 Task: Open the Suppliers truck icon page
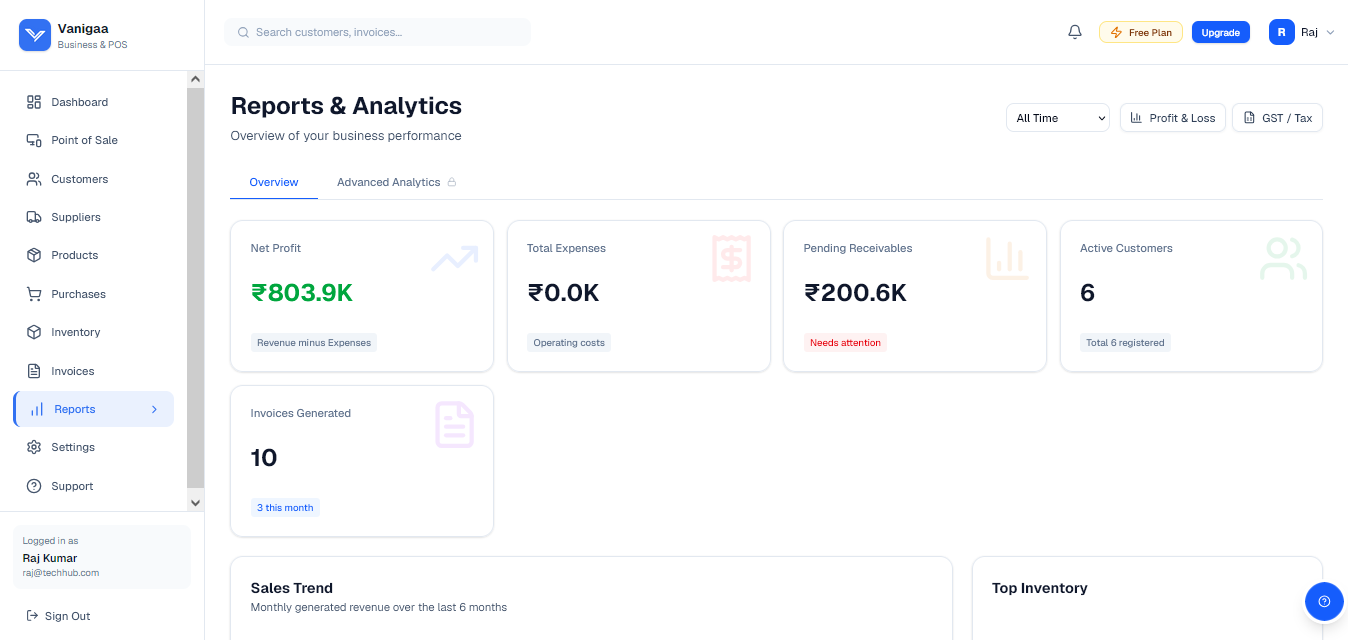[34, 217]
